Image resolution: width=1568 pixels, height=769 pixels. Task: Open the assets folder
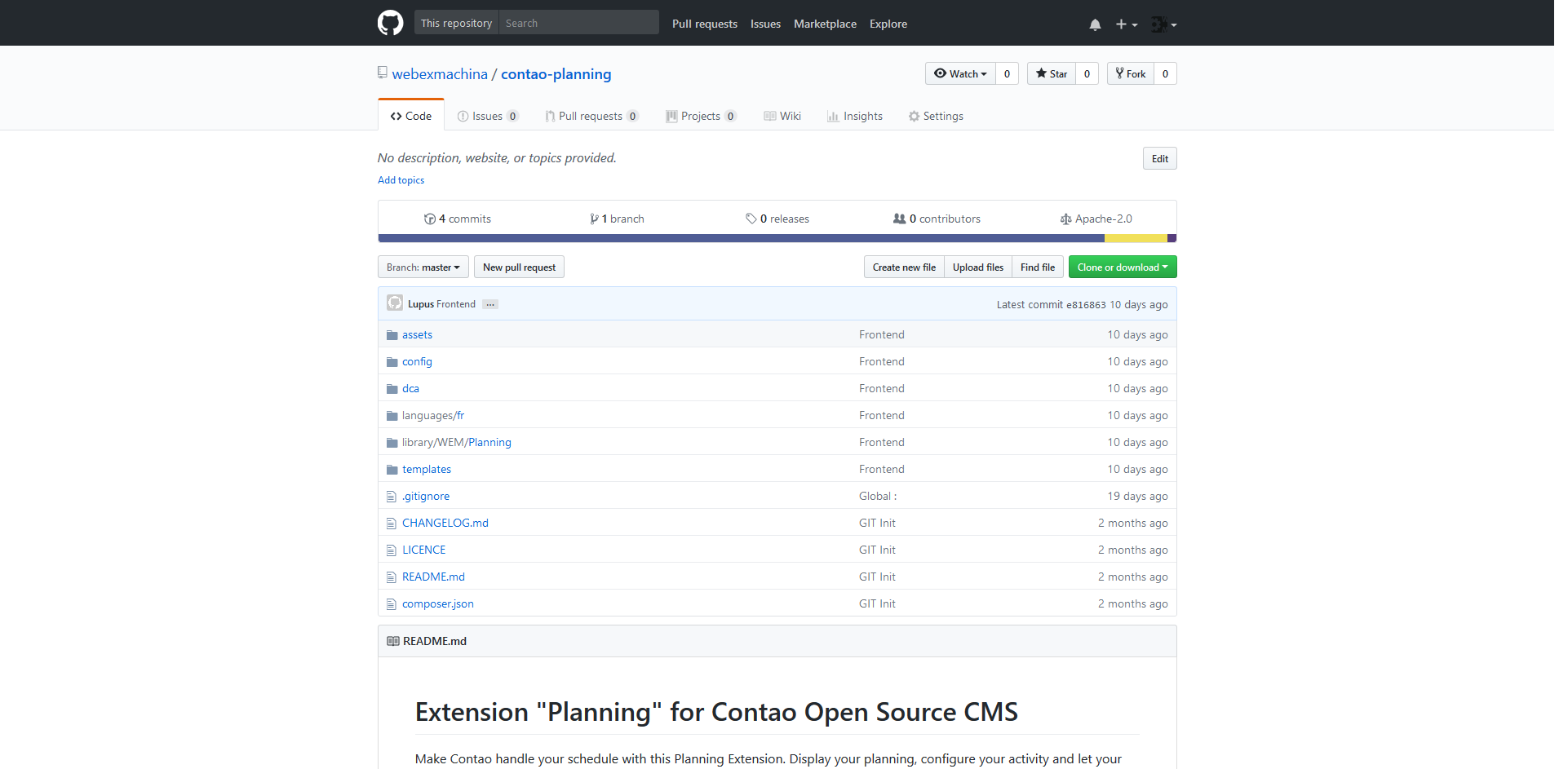click(x=417, y=334)
